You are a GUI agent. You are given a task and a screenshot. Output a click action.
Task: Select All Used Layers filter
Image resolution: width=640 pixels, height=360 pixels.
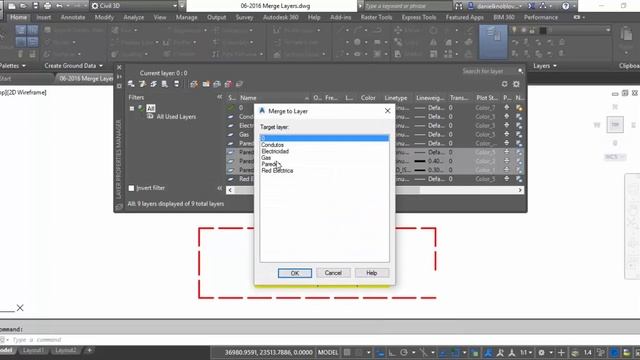(176, 117)
